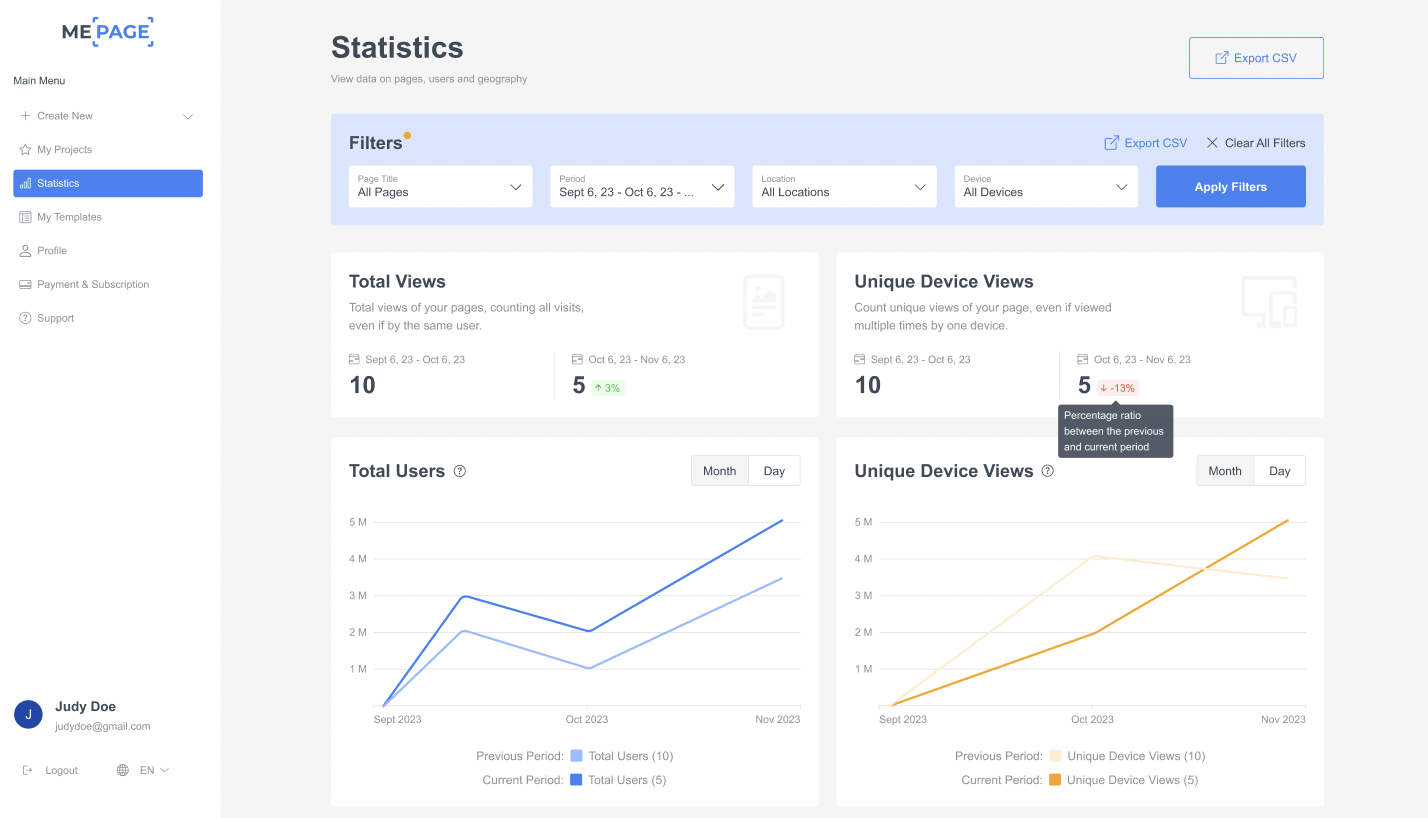Select Month view on Total Users chart

pos(719,471)
